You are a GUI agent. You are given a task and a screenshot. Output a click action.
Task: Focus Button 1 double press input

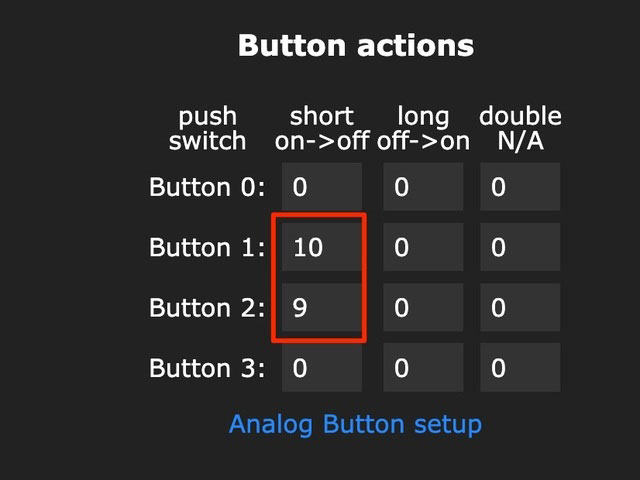[x=520, y=247]
